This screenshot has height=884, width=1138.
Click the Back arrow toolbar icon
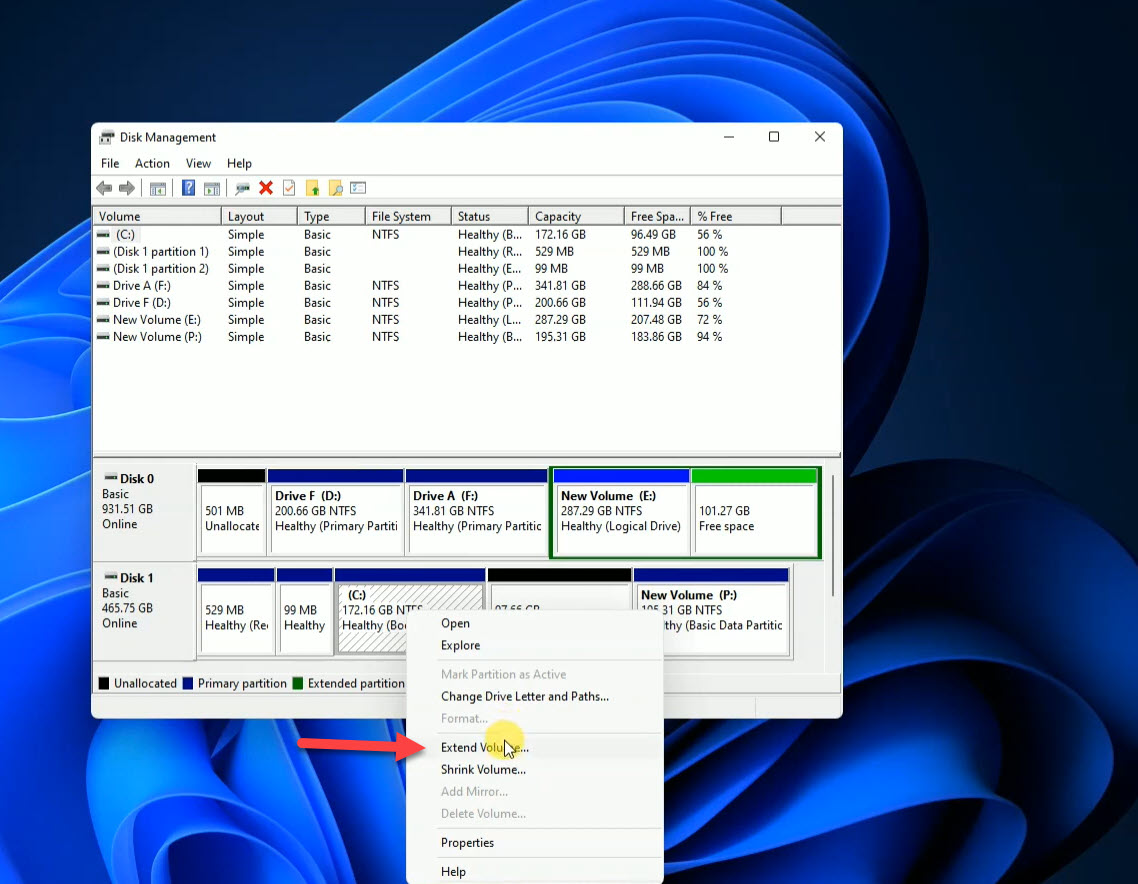[104, 188]
